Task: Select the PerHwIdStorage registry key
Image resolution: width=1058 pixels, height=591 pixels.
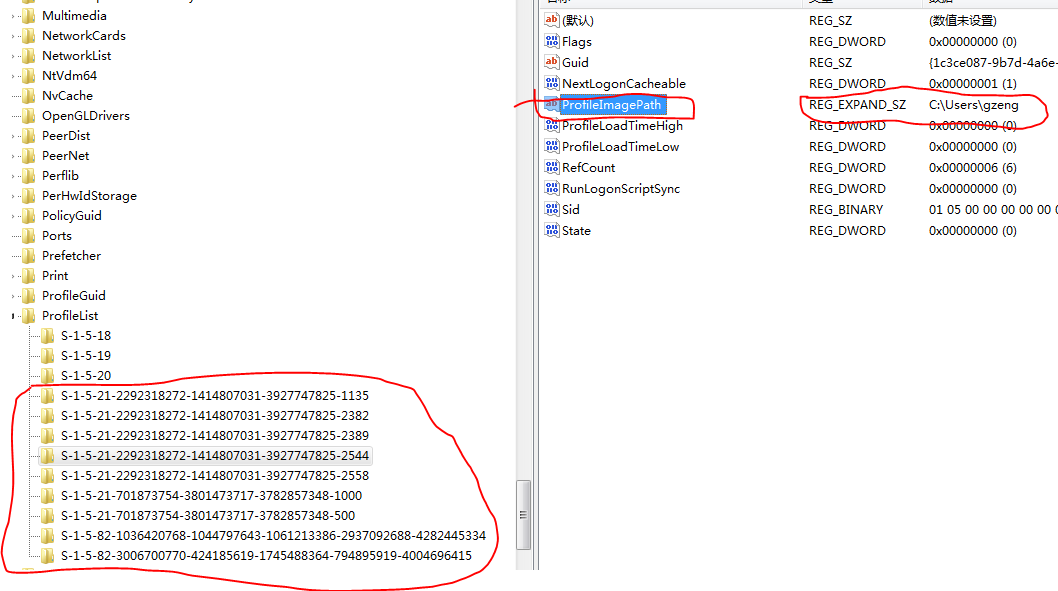Action: (x=89, y=196)
